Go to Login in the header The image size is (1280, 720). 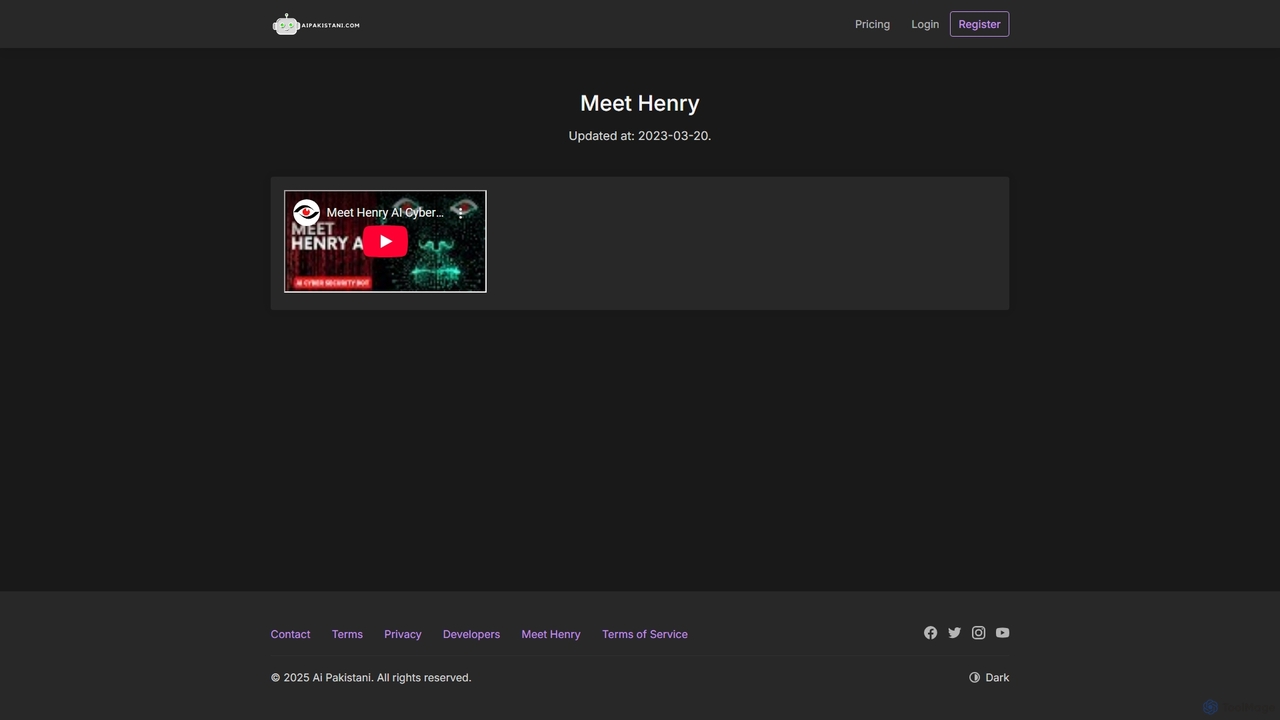(x=925, y=24)
